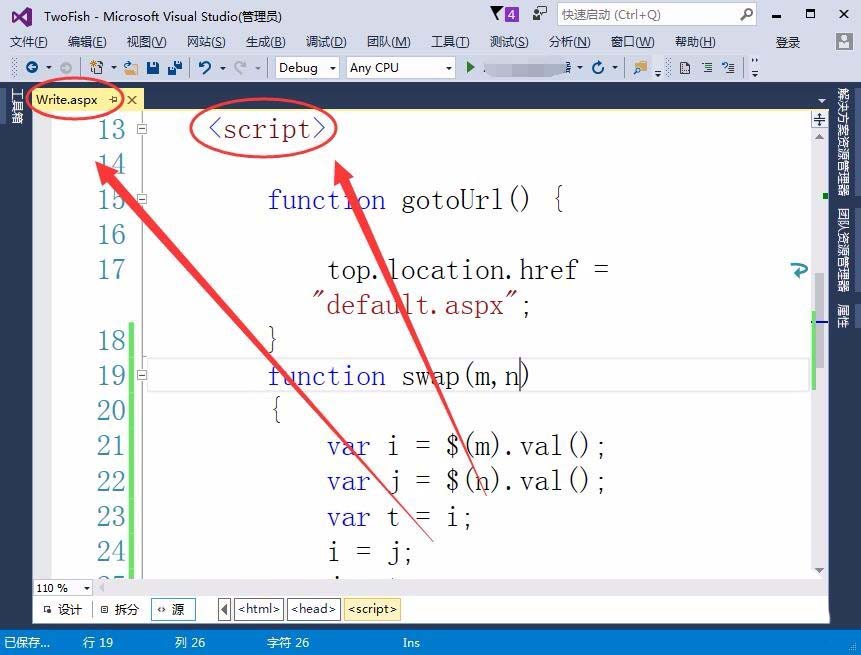
Task: Collapse the code region at line 13
Action: point(141,129)
